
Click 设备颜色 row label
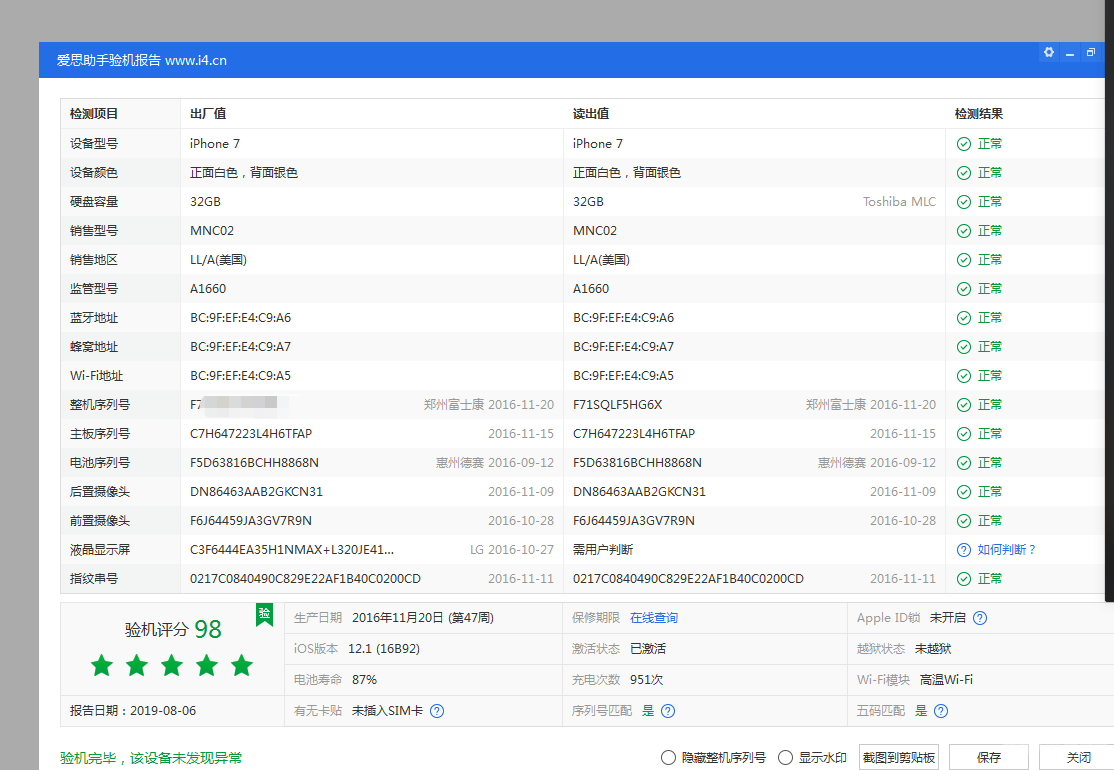click(94, 173)
